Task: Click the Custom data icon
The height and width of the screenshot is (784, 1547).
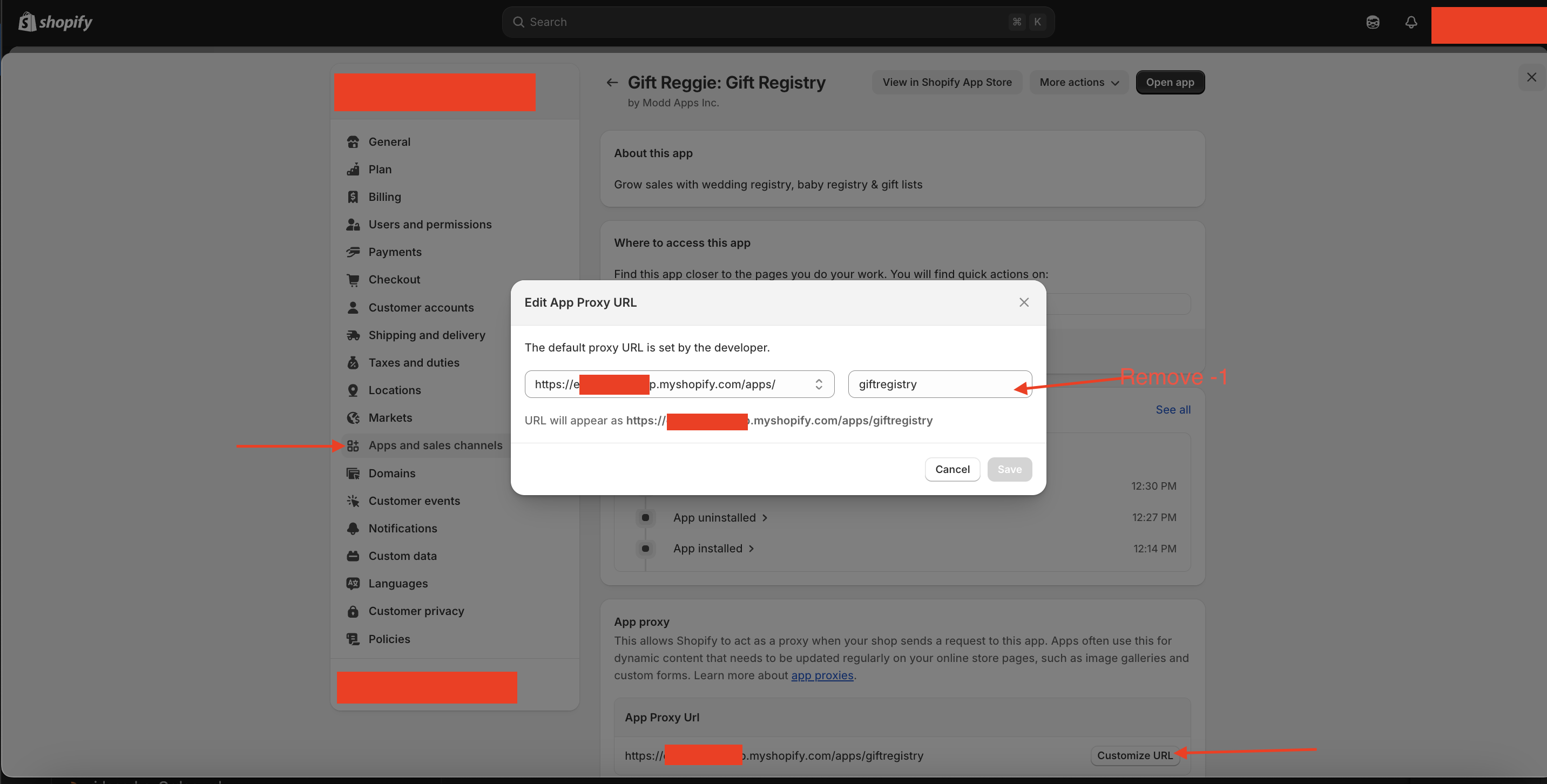Action: pyautogui.click(x=353, y=556)
